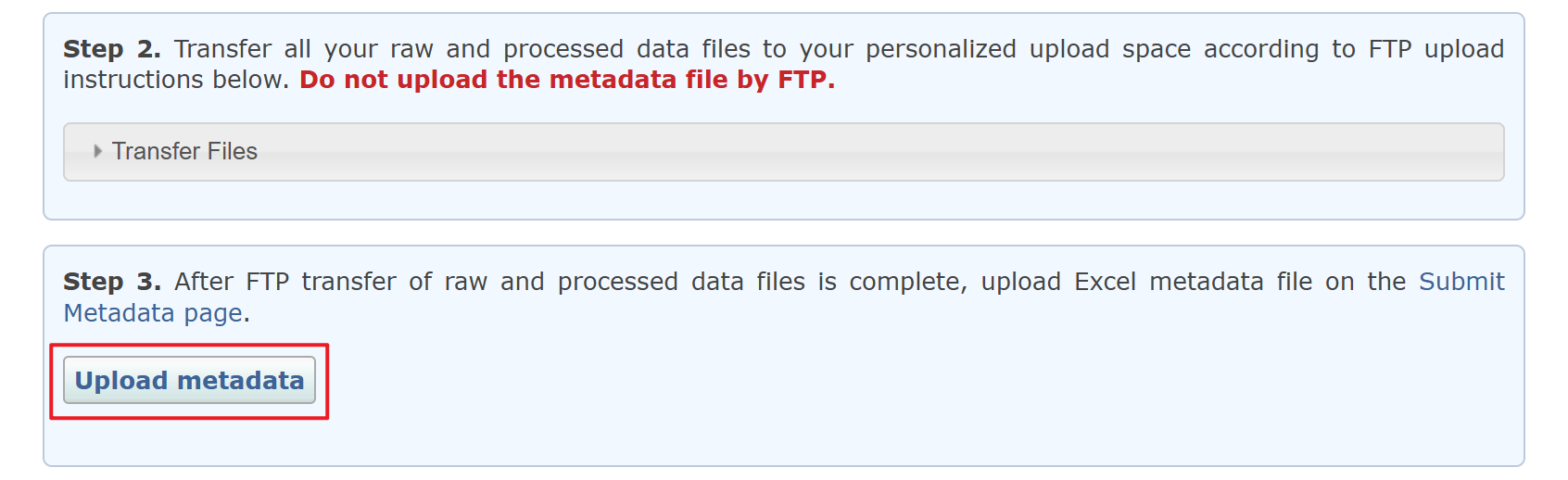Click the red "Do not upload" warning
This screenshot has width=1568, height=480.
[x=393, y=81]
